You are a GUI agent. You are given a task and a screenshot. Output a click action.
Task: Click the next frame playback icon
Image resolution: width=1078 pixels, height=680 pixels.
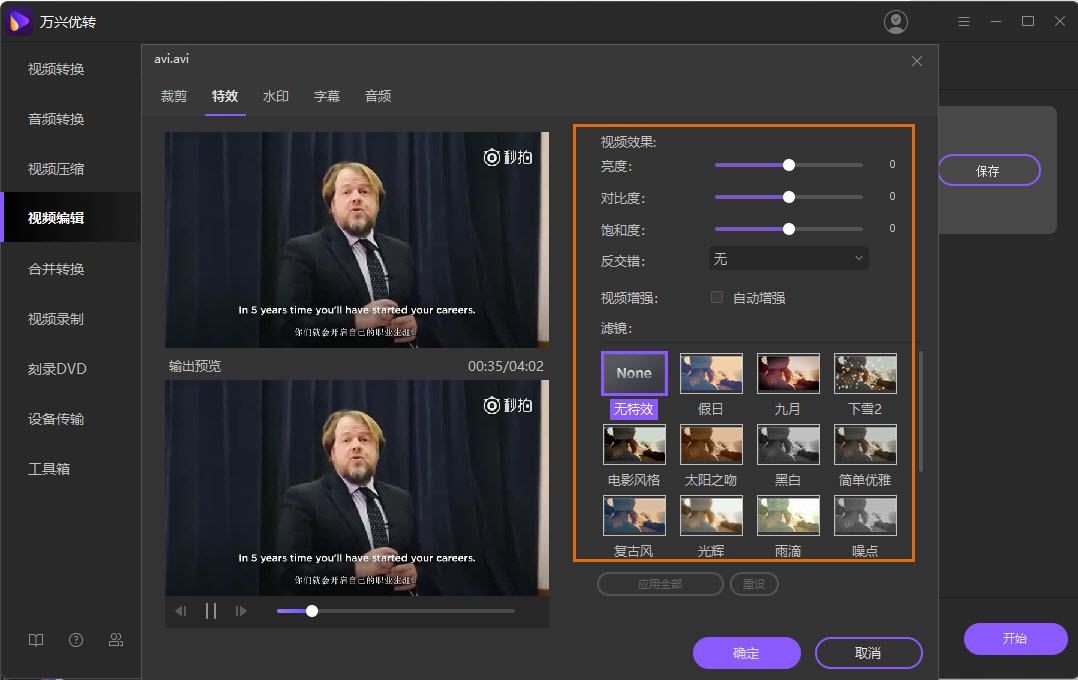pyautogui.click(x=241, y=611)
